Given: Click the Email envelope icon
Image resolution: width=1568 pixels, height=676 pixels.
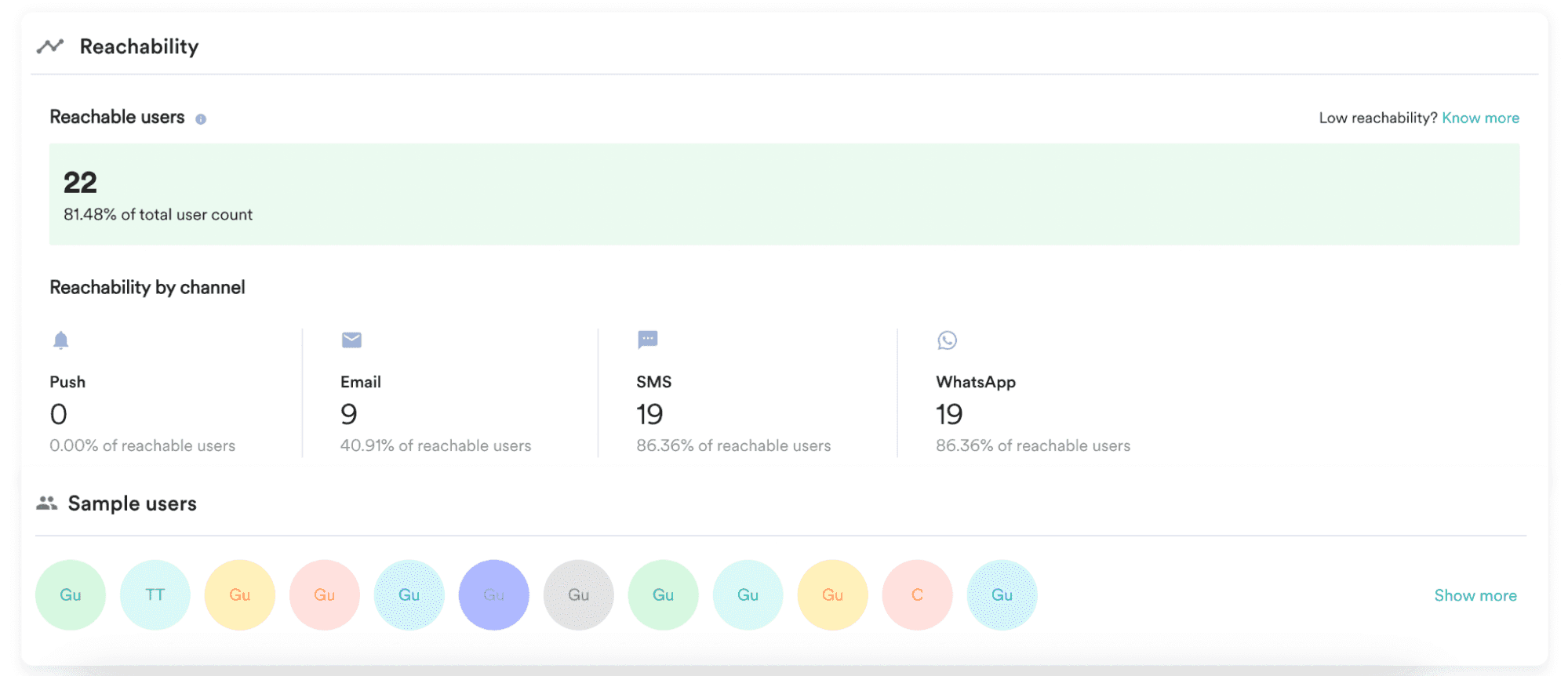Looking at the screenshot, I should tap(351, 340).
